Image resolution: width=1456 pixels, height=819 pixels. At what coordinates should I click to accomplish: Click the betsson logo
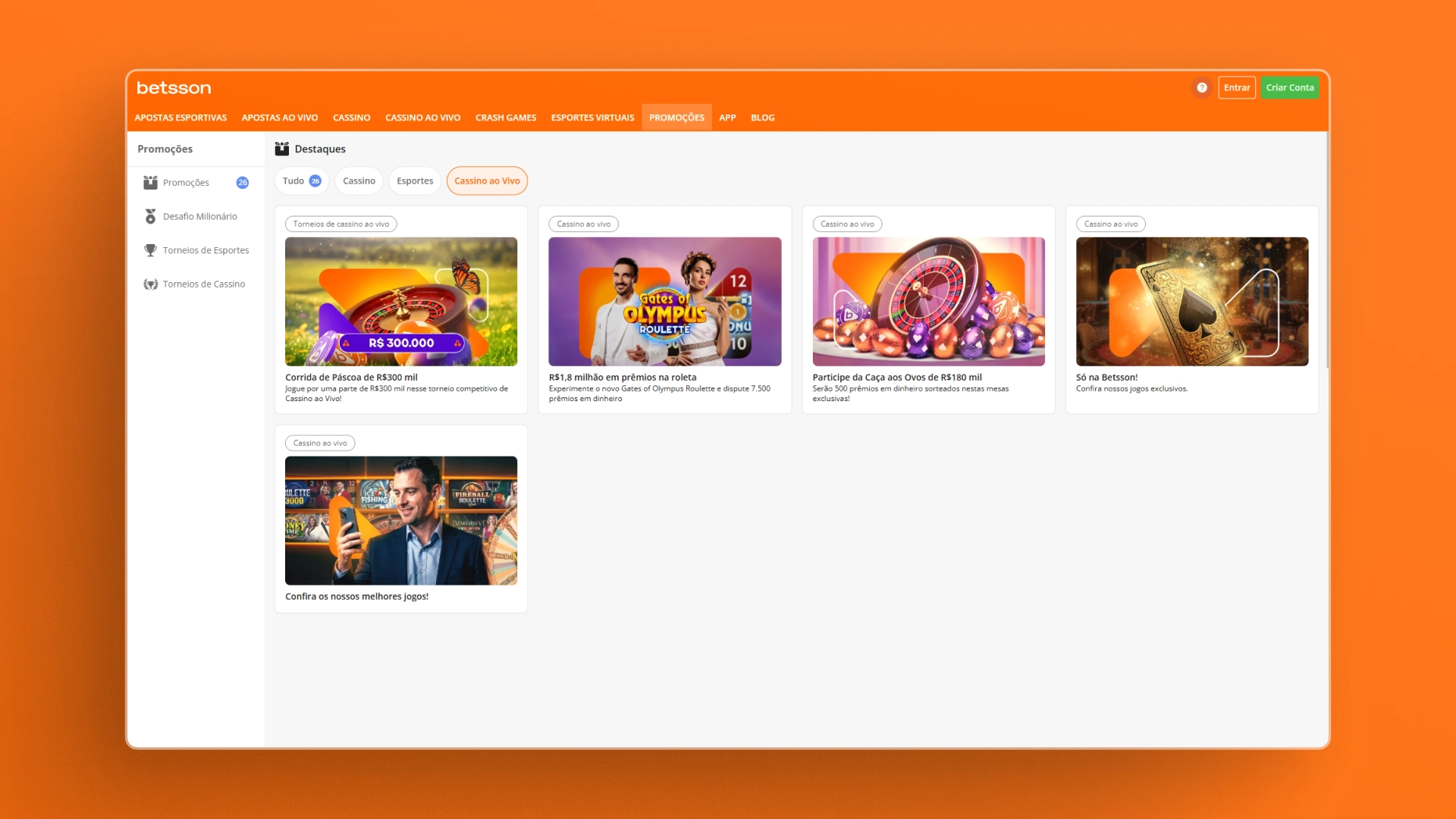[x=174, y=88]
